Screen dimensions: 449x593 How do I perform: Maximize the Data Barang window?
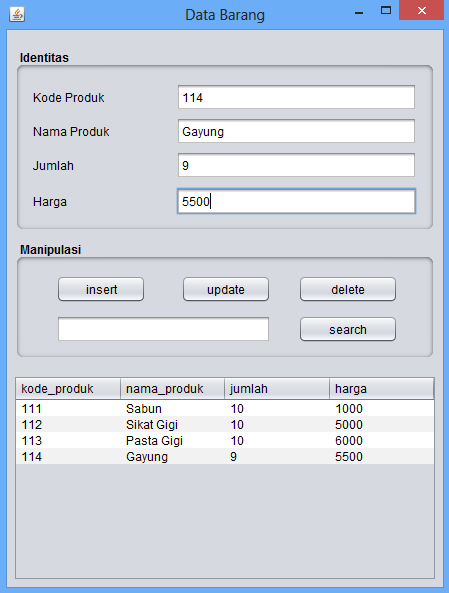[x=385, y=11]
